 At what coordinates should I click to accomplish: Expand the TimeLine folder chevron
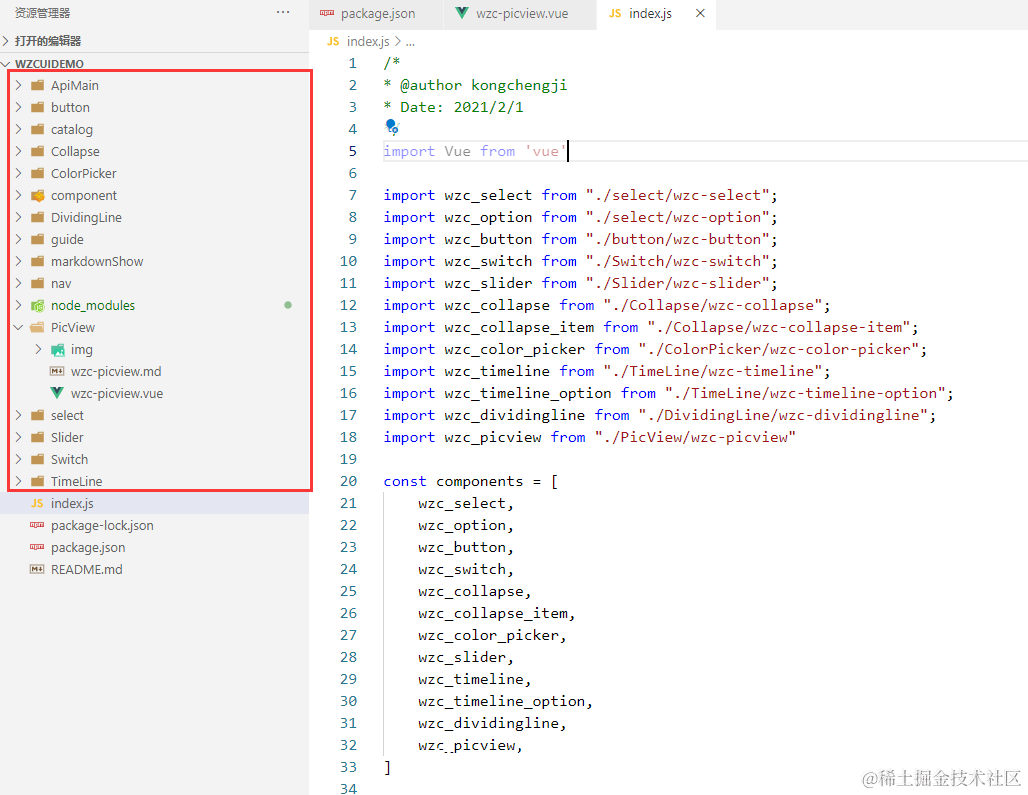click(x=18, y=481)
